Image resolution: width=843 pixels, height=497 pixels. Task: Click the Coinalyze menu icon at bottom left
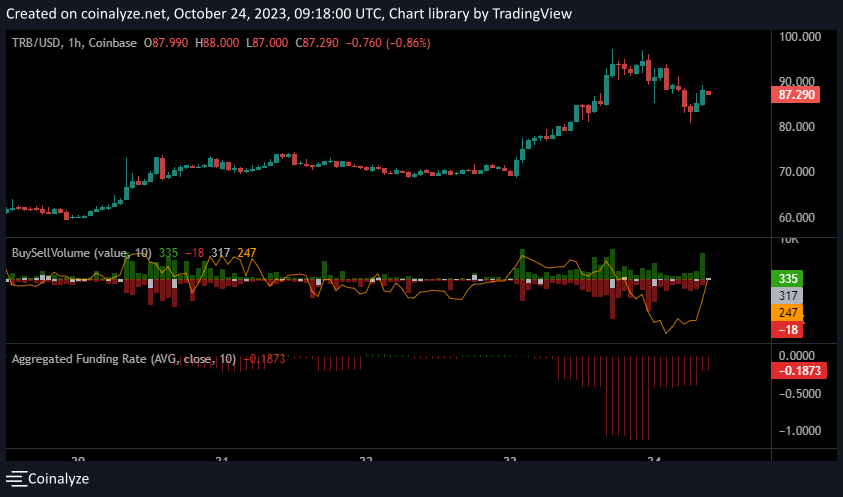[17, 479]
